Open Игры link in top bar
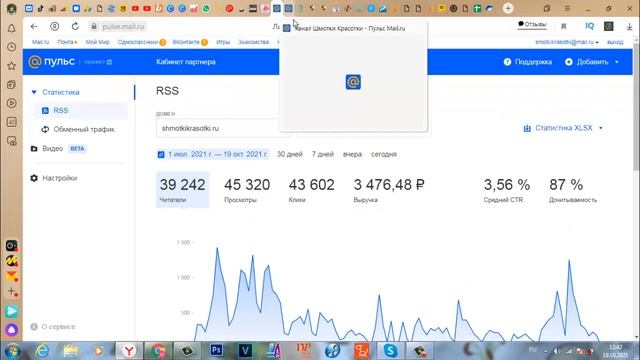640x360 pixels. 223,42
